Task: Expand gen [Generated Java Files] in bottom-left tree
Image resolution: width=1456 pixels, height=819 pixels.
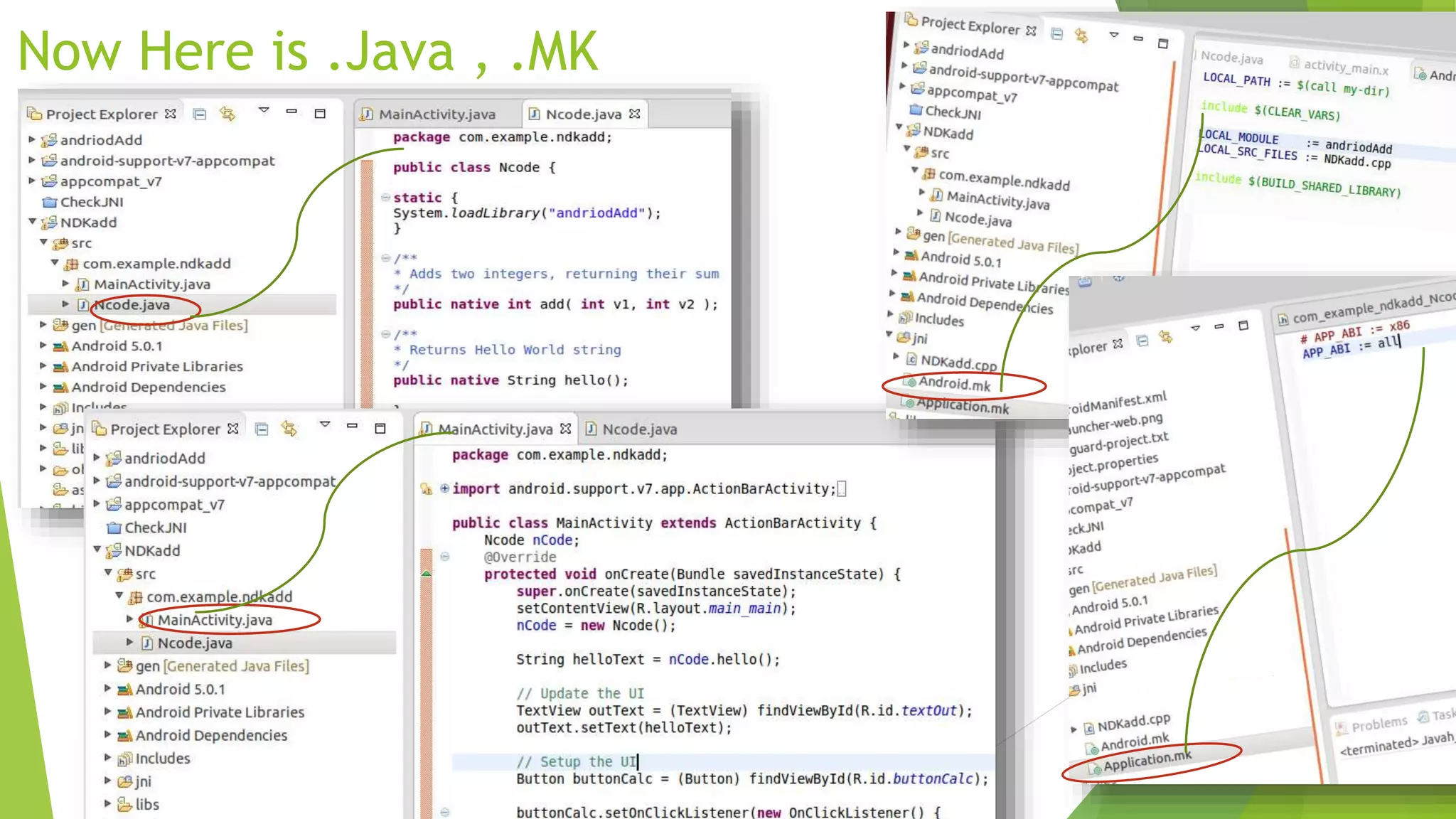Action: click(107, 665)
